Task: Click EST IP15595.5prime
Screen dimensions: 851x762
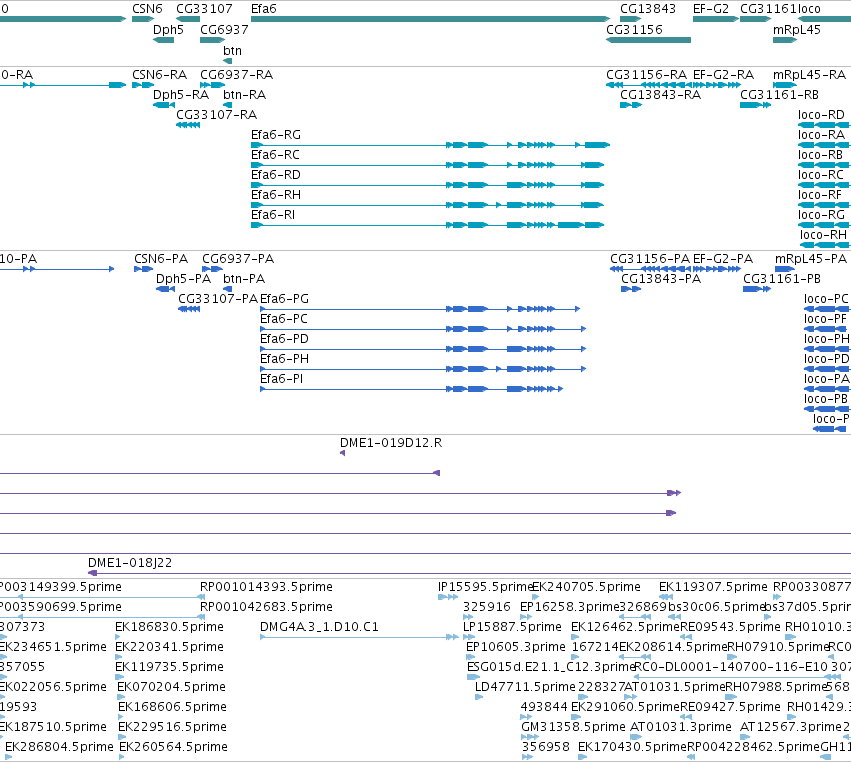Action: point(485,587)
